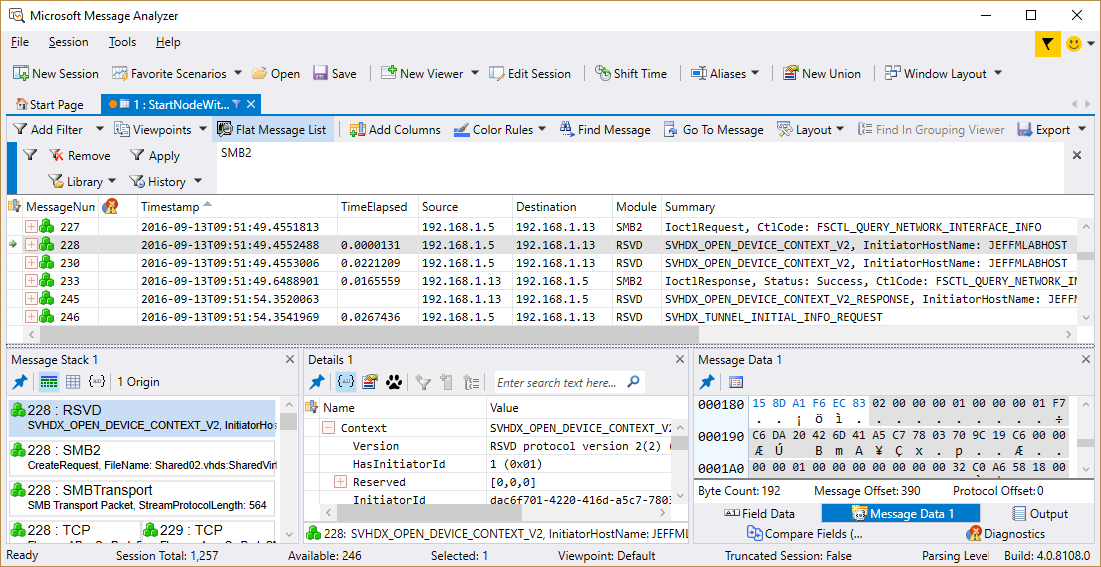The width and height of the screenshot is (1101, 567).
Task: Open the Help menu
Action: [168, 42]
